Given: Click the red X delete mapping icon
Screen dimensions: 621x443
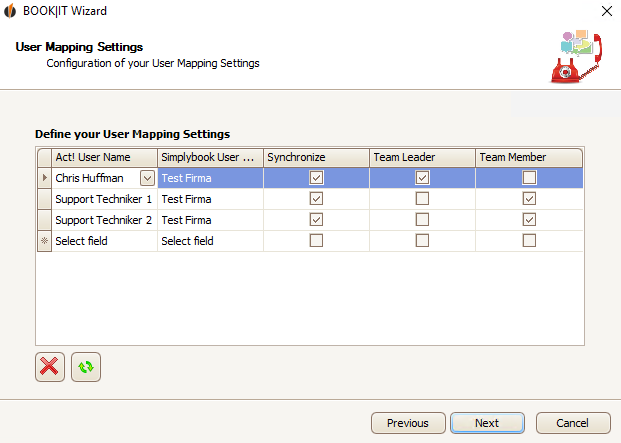Looking at the screenshot, I should 50,367.
